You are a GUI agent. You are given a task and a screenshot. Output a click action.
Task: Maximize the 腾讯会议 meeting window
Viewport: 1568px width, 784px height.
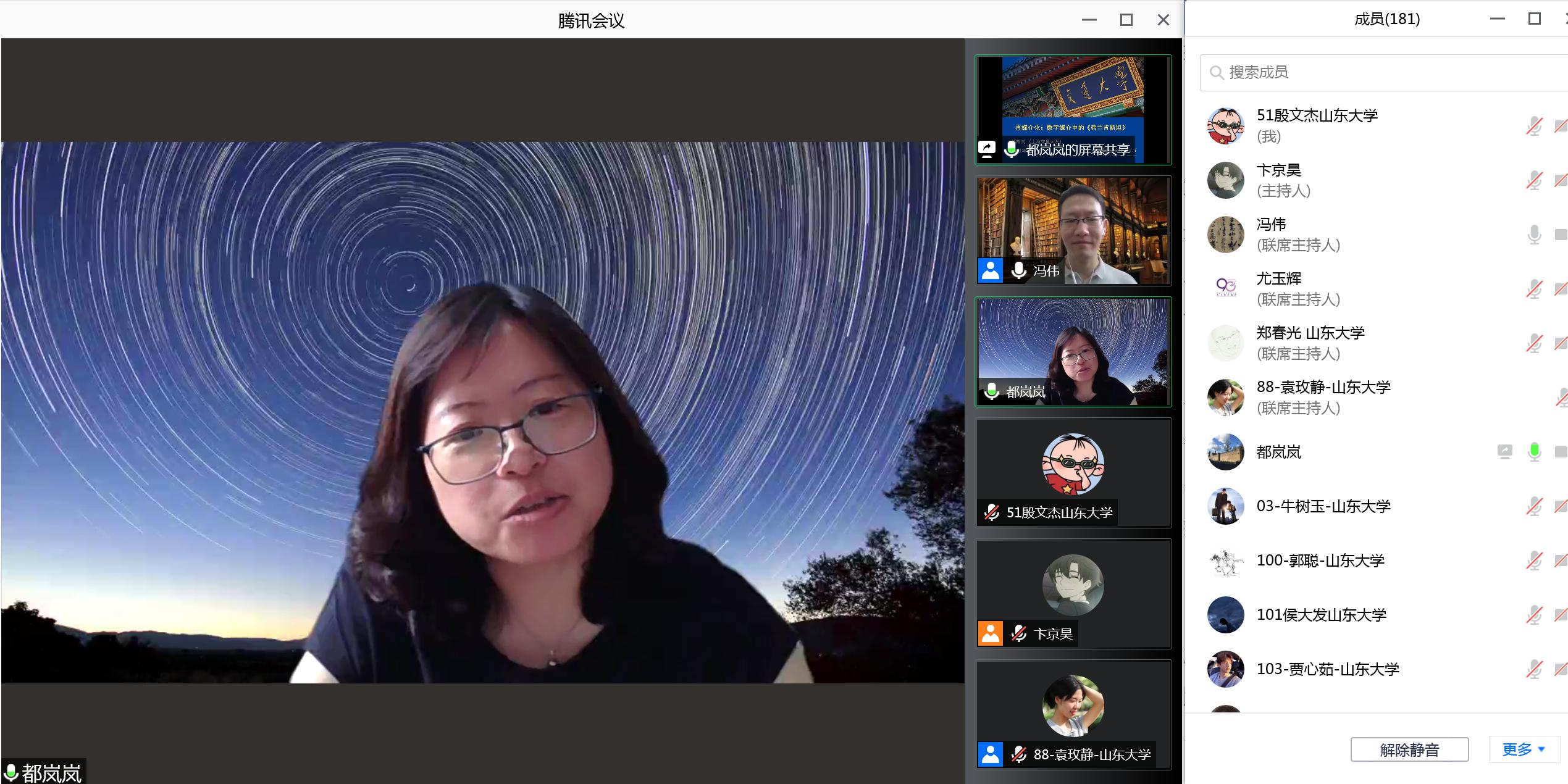(x=1126, y=20)
